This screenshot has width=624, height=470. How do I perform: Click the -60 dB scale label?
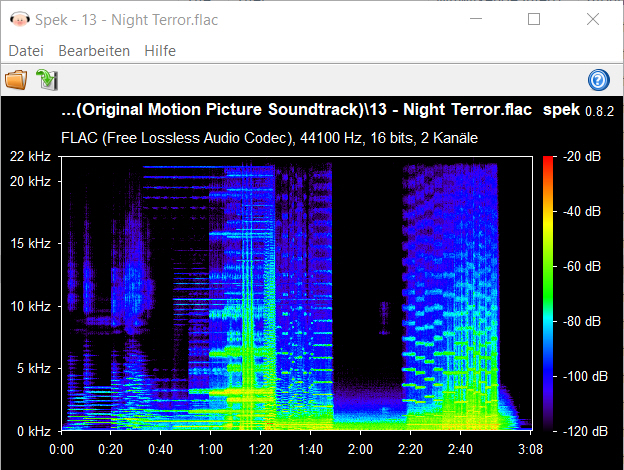click(x=581, y=266)
